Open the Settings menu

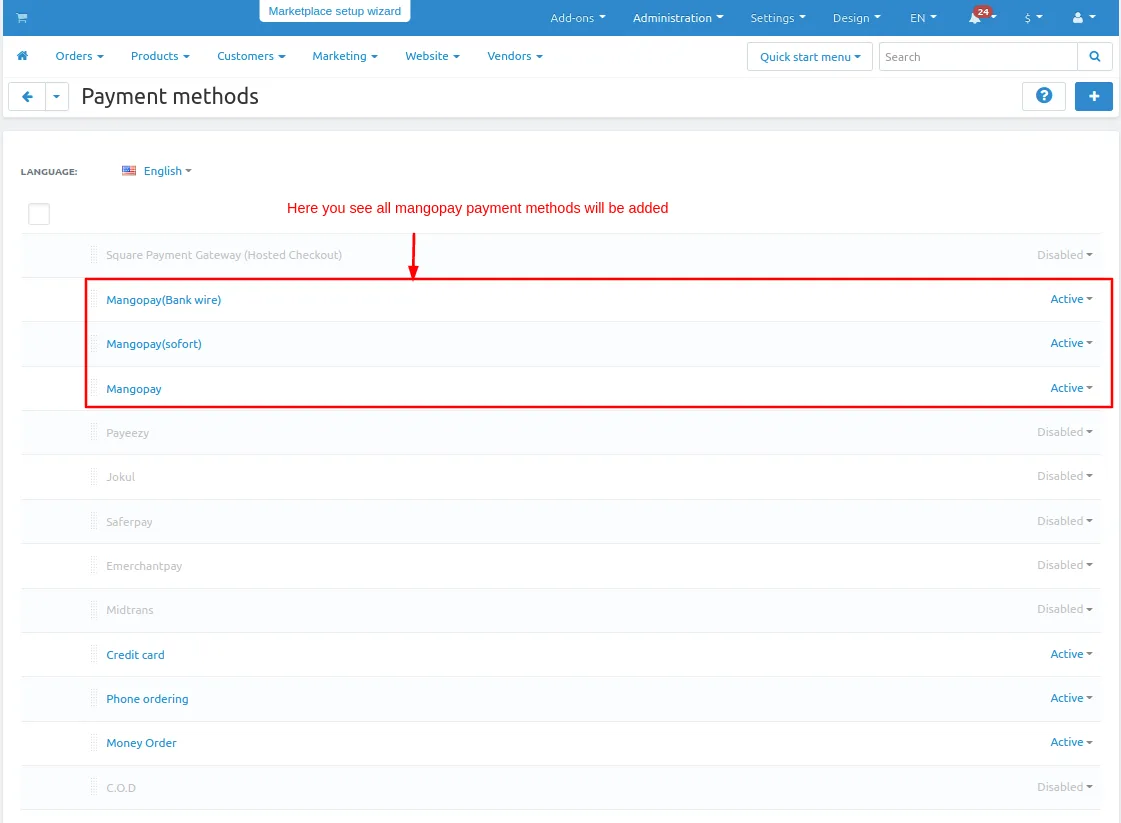click(778, 18)
